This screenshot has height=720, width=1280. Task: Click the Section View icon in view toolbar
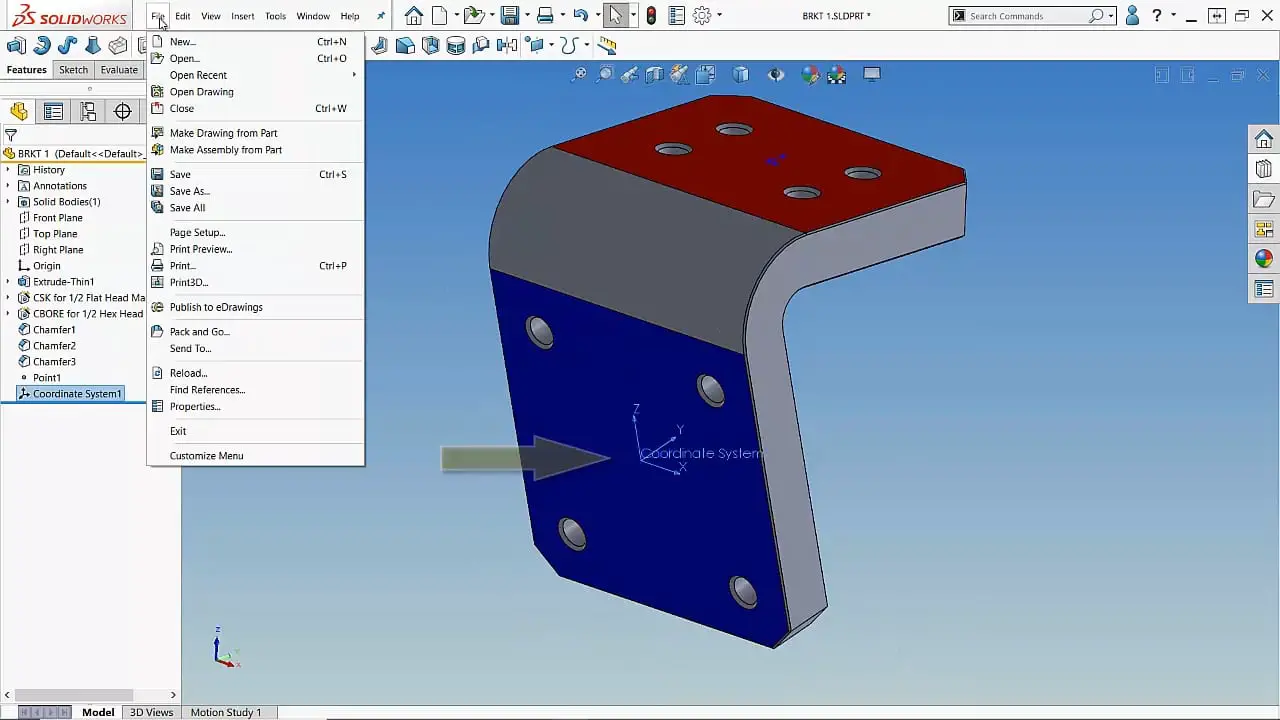(x=653, y=74)
